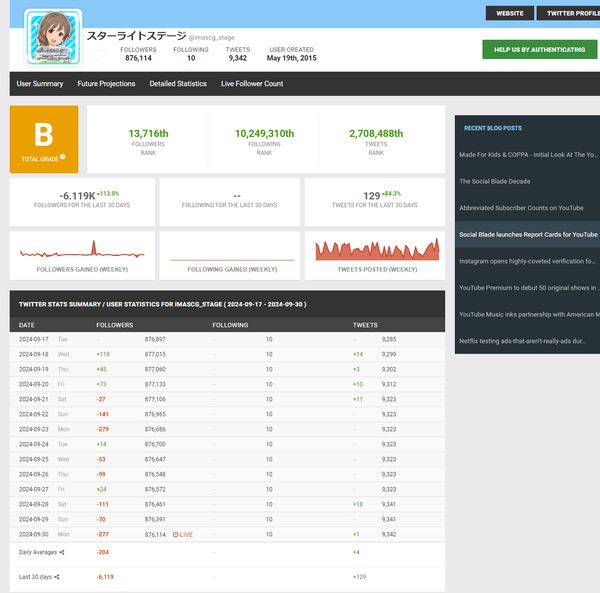Open the profile avatar image
This screenshot has height=593, width=600.
click(53, 37)
